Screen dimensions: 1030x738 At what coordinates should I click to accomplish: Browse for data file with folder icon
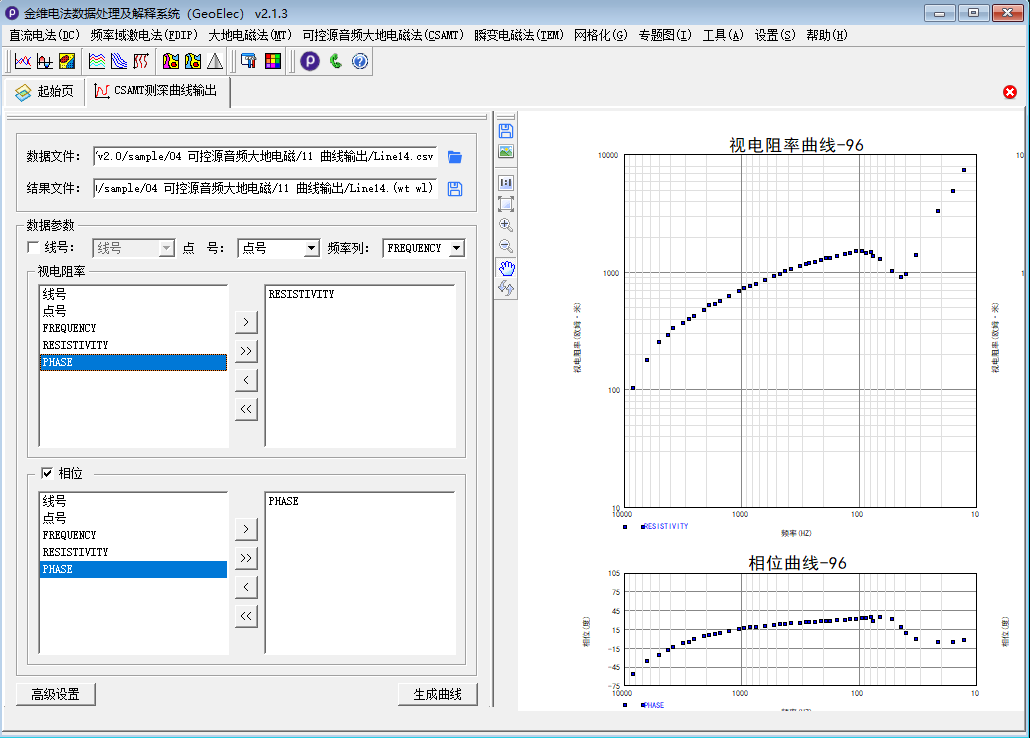(x=455, y=157)
